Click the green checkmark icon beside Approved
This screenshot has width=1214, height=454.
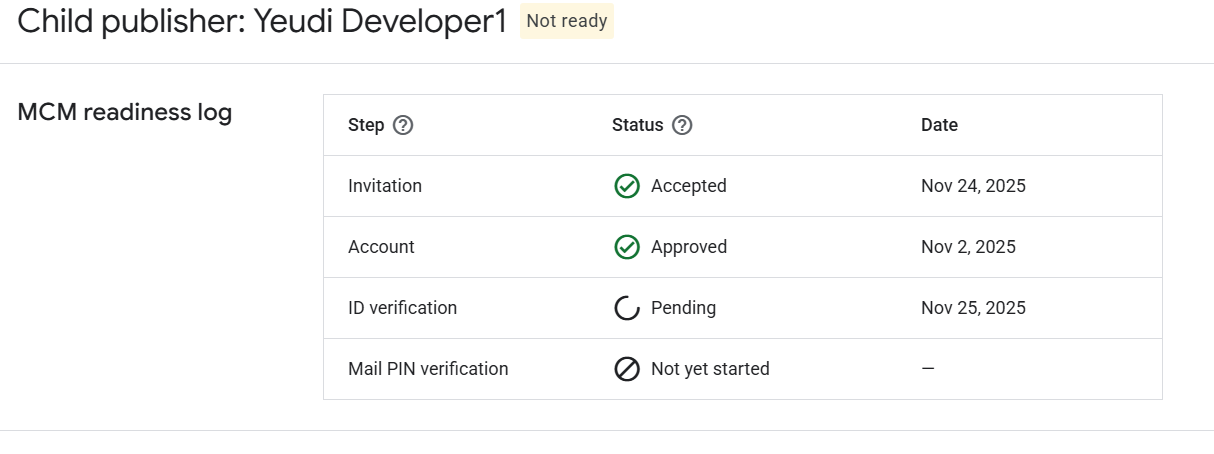[x=626, y=247]
